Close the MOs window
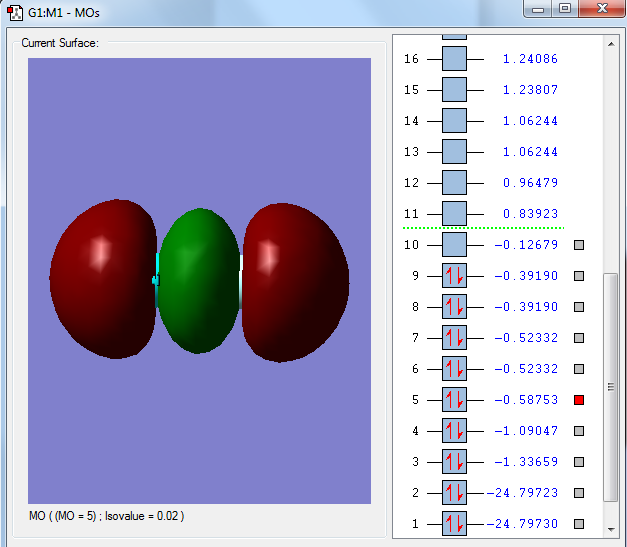This screenshot has width=627, height=547. click(x=602, y=8)
